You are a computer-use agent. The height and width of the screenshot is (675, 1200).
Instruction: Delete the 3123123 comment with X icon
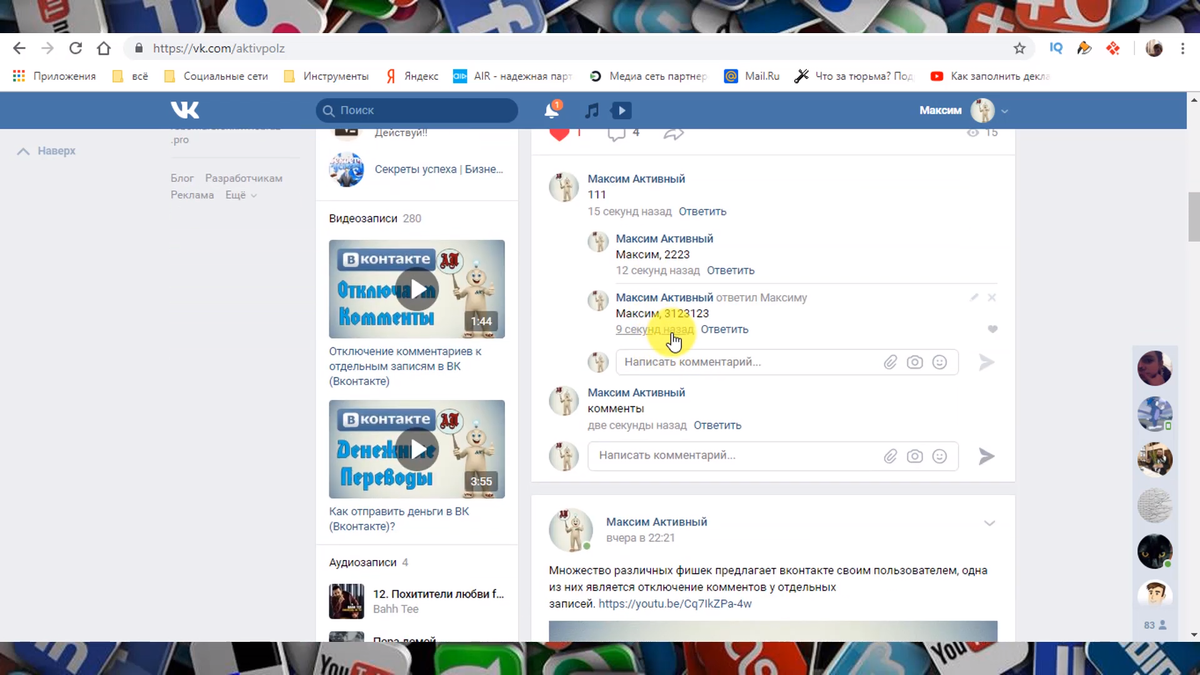click(992, 298)
